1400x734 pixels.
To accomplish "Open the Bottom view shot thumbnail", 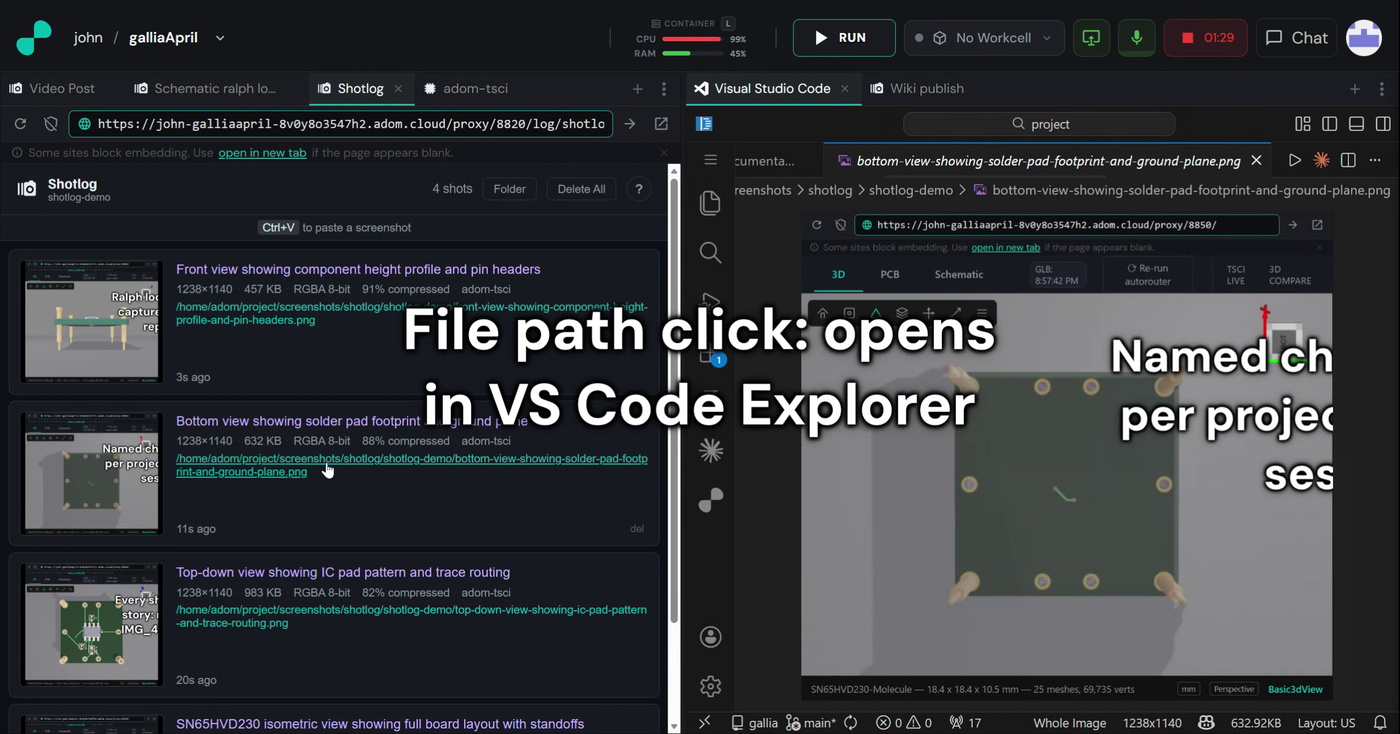I will [x=91, y=473].
